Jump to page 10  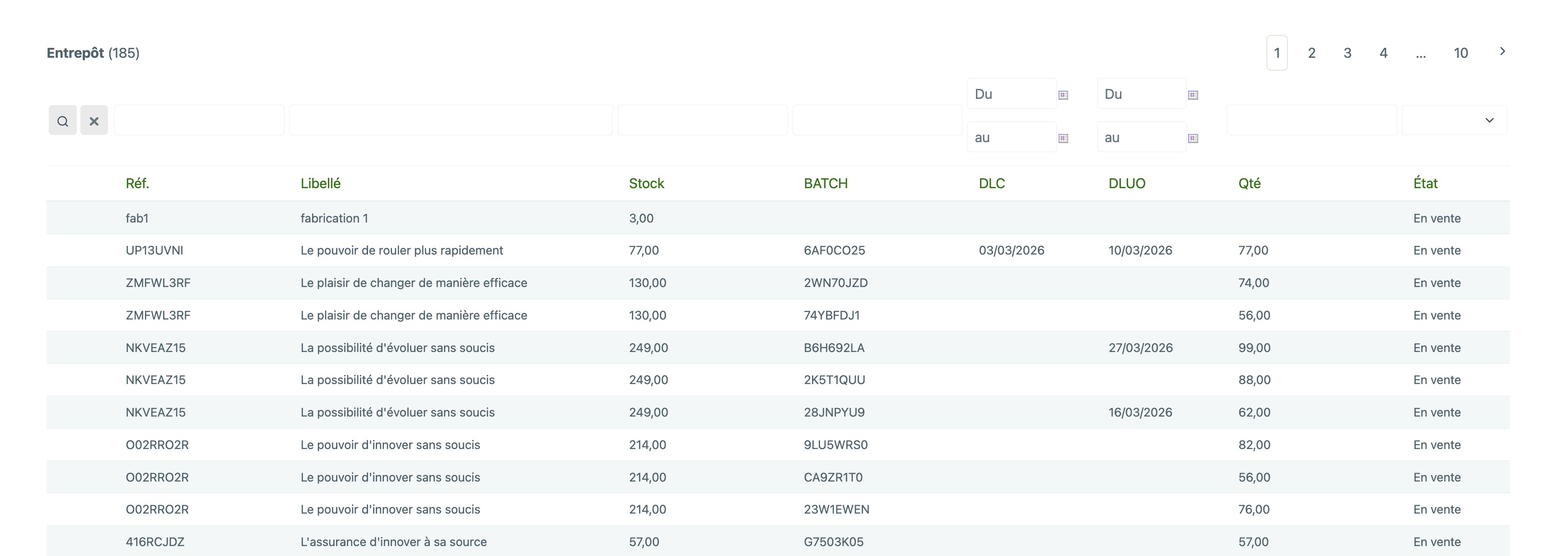pos(1461,53)
